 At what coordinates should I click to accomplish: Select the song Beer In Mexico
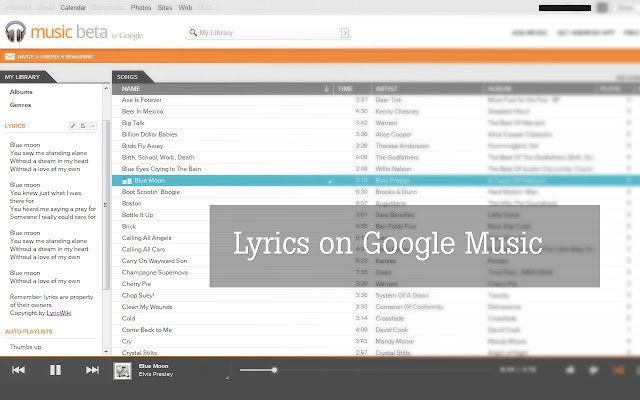[x=142, y=111]
